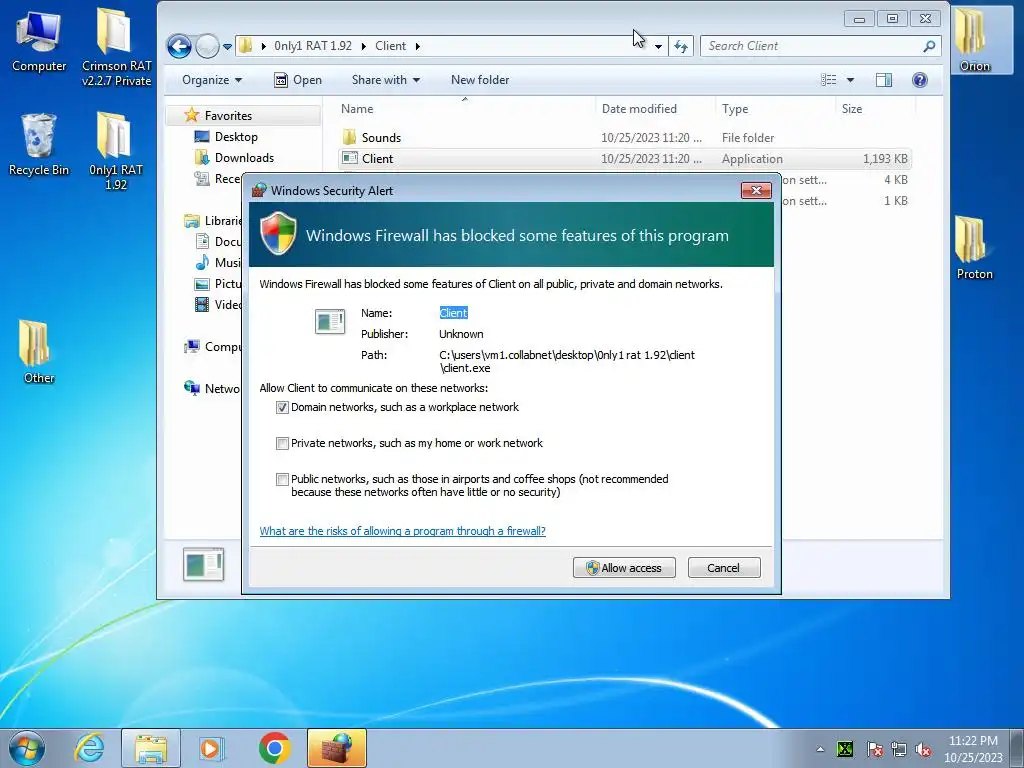Uncheck the Domain networks checkbox
Screen dimensions: 1024x768
[x=282, y=408]
